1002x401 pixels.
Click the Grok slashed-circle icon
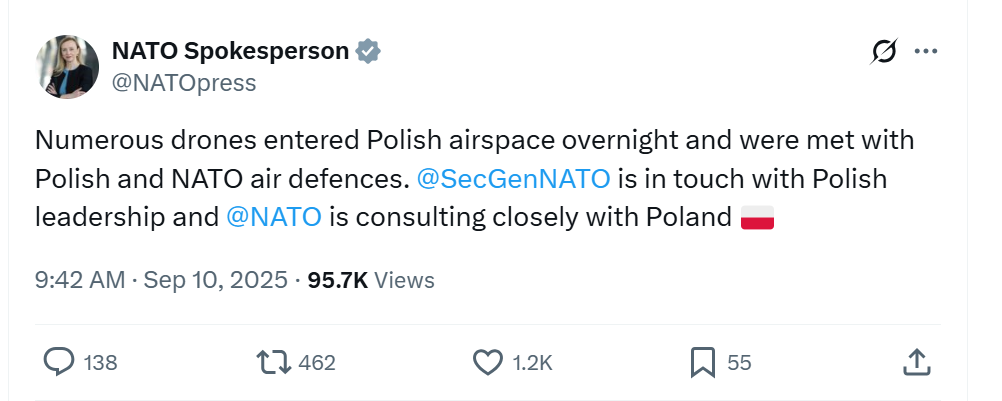pos(883,52)
